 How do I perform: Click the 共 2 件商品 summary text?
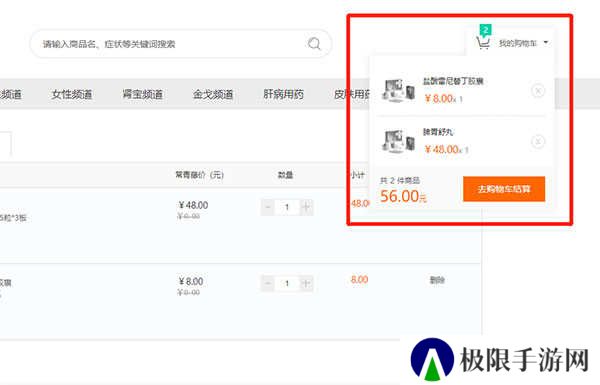coord(400,180)
